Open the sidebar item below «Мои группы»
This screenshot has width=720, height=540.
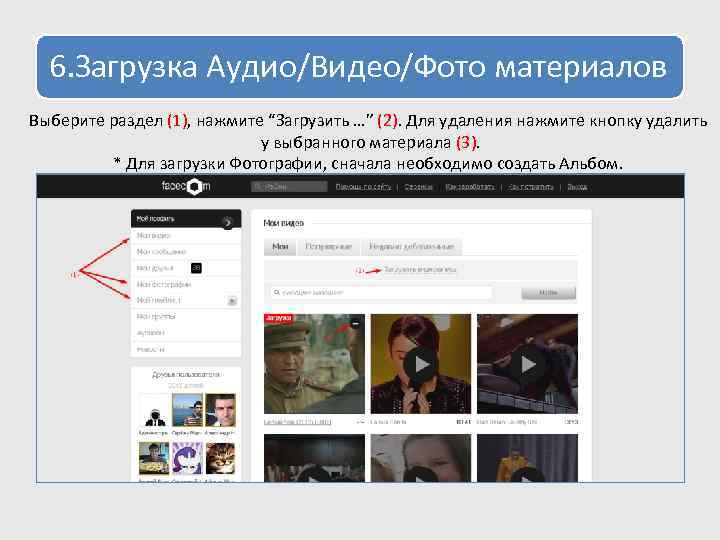[151, 332]
